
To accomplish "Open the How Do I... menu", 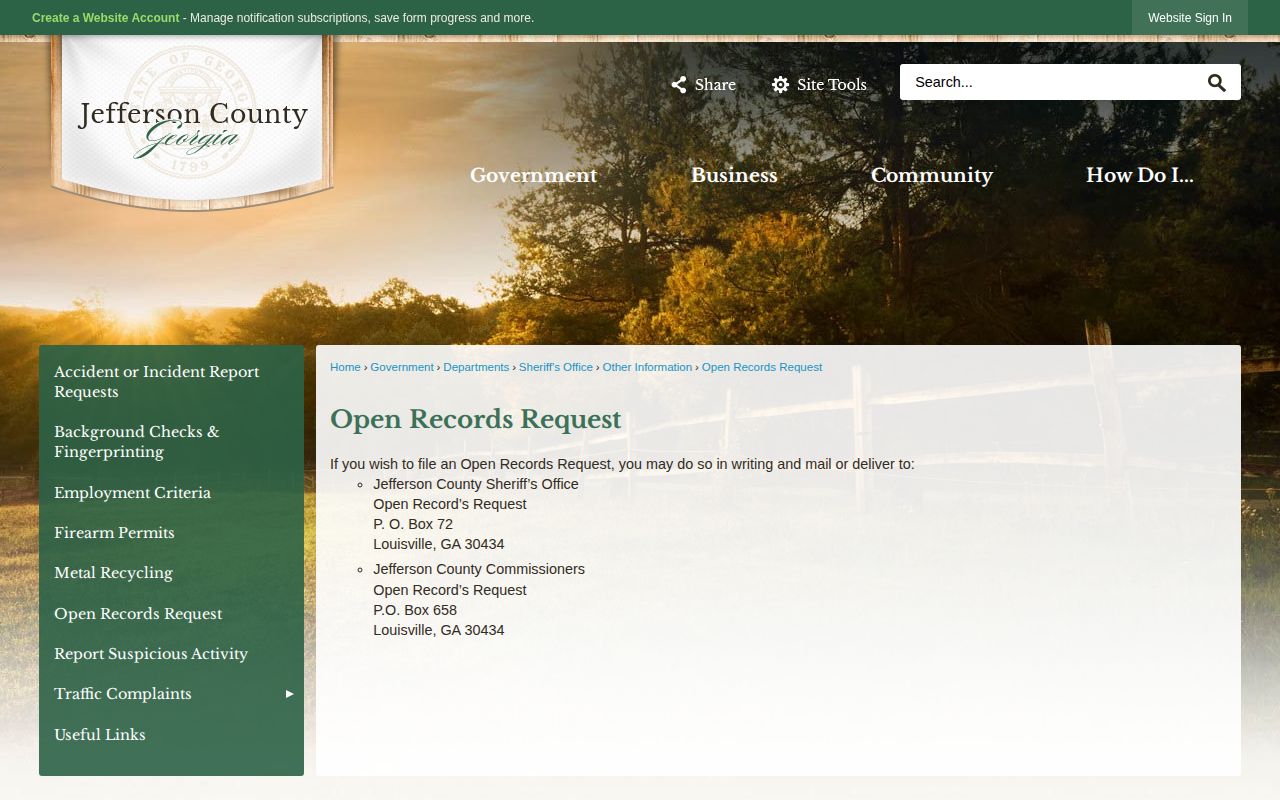I will (x=1140, y=175).
